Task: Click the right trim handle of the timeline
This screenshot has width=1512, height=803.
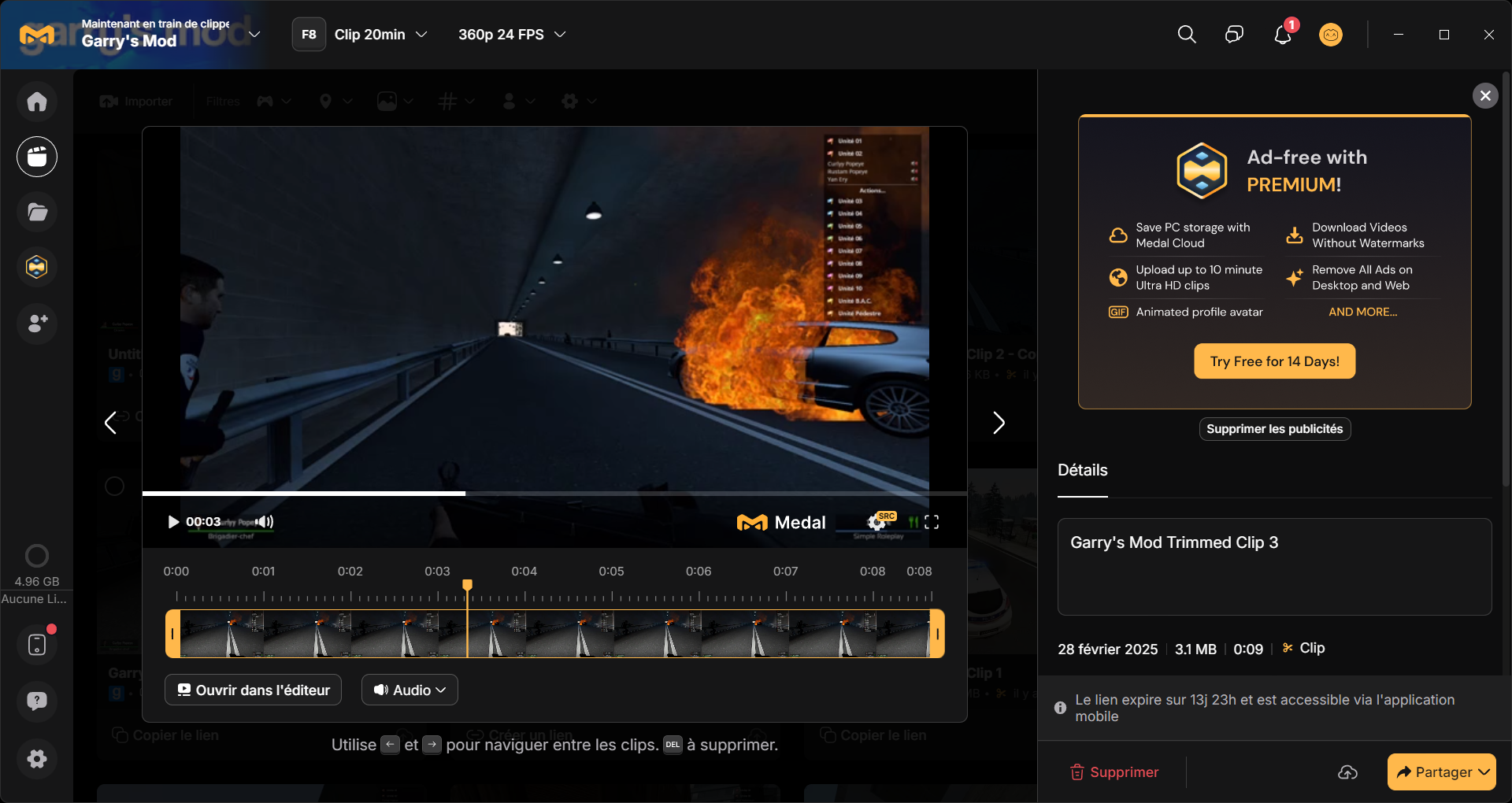Action: click(x=937, y=634)
